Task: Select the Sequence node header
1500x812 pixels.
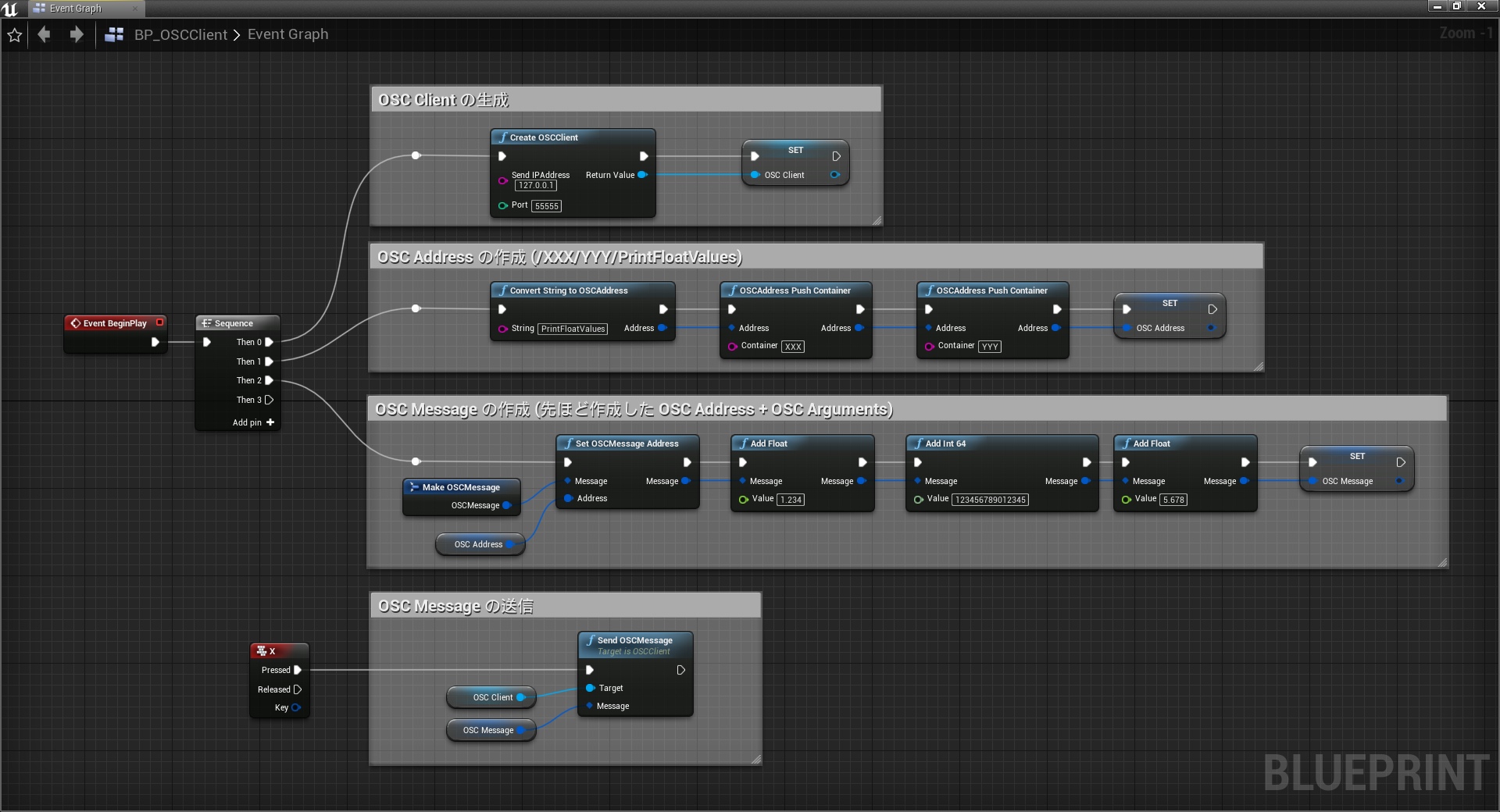Action: point(237,323)
